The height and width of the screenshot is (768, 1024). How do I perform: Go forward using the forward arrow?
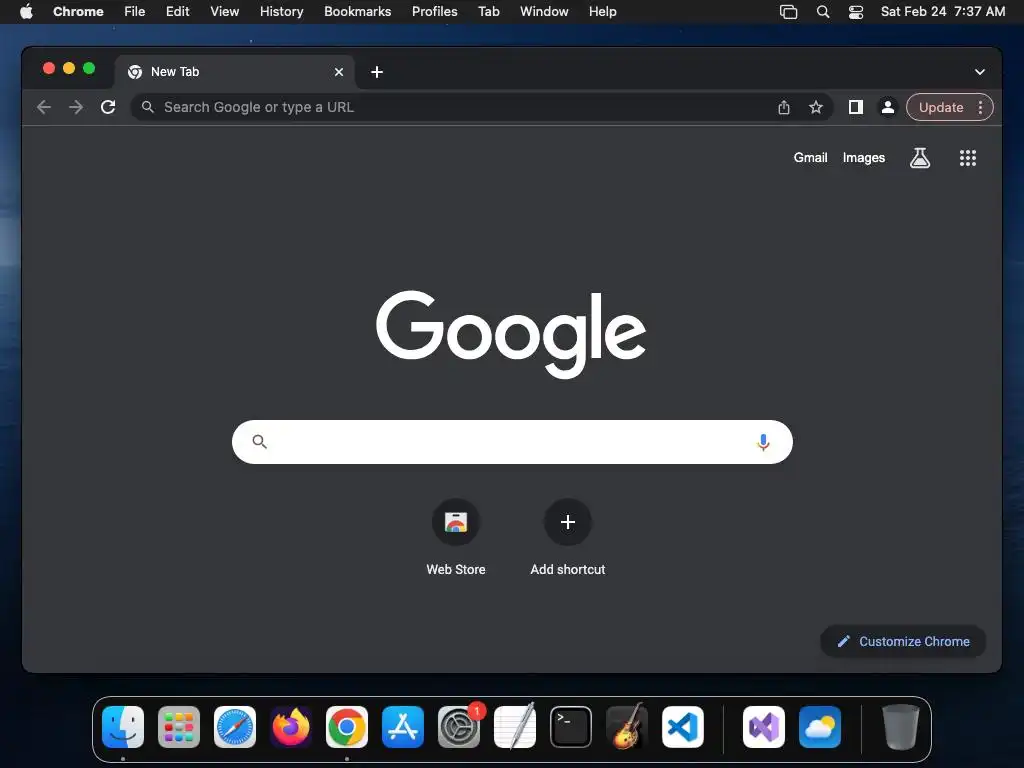click(x=76, y=107)
